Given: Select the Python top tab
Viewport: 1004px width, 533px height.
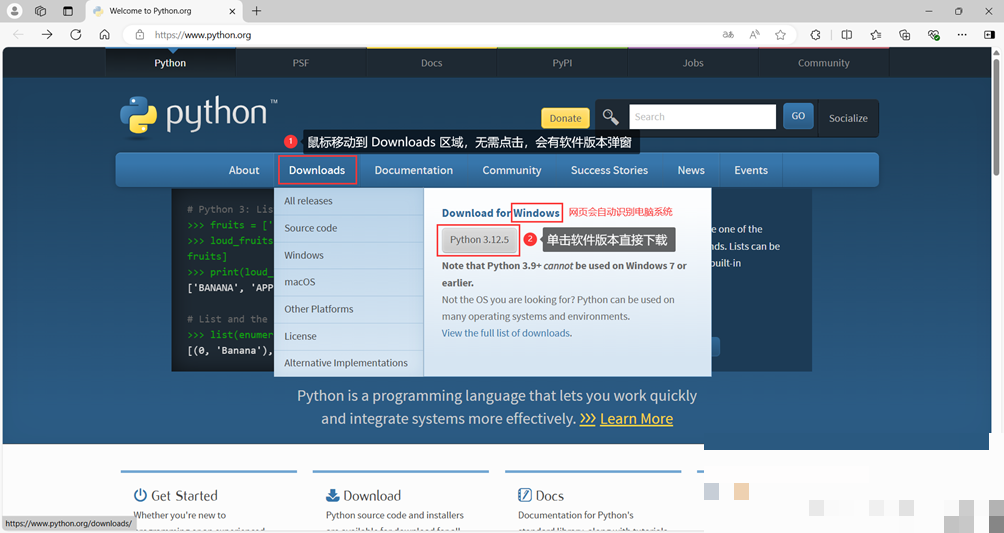Looking at the screenshot, I should (x=170, y=63).
